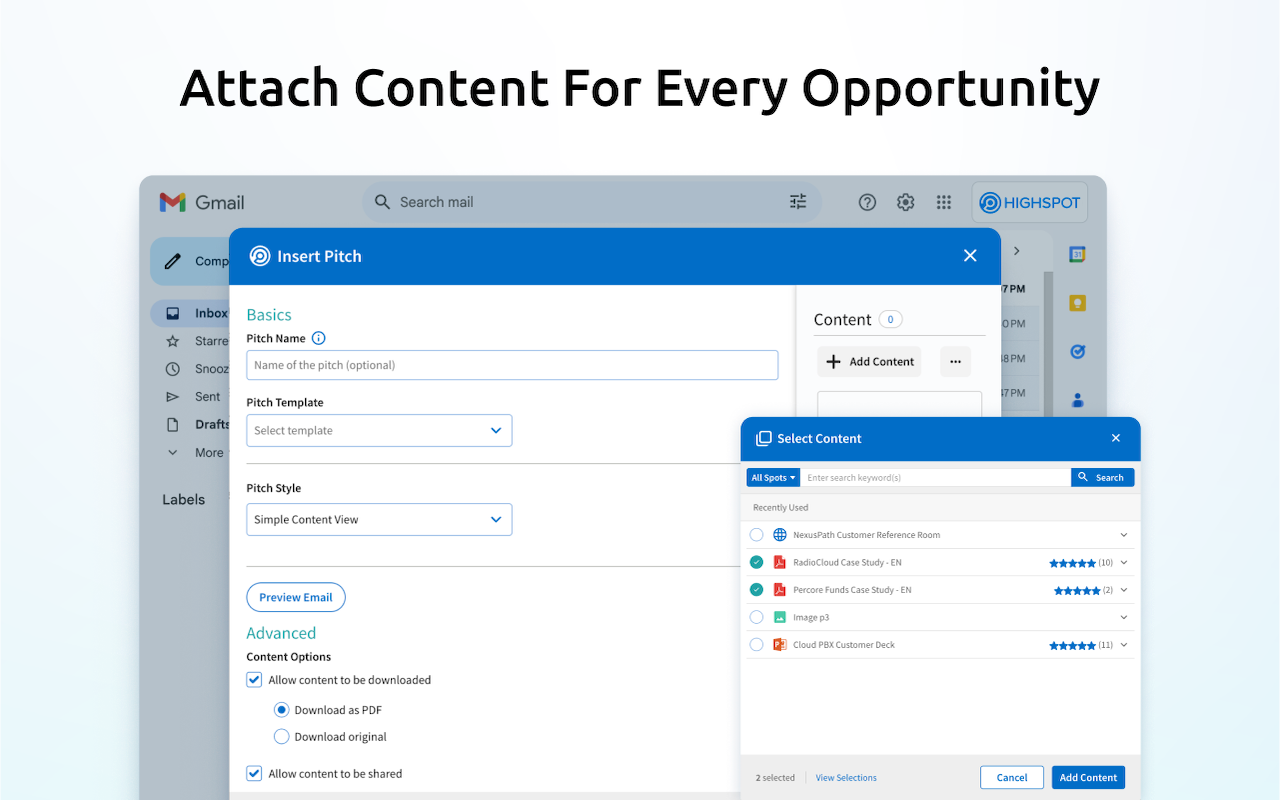This screenshot has width=1280, height=800.
Task: Click the Highspot extension button in Gmail
Action: click(1029, 202)
